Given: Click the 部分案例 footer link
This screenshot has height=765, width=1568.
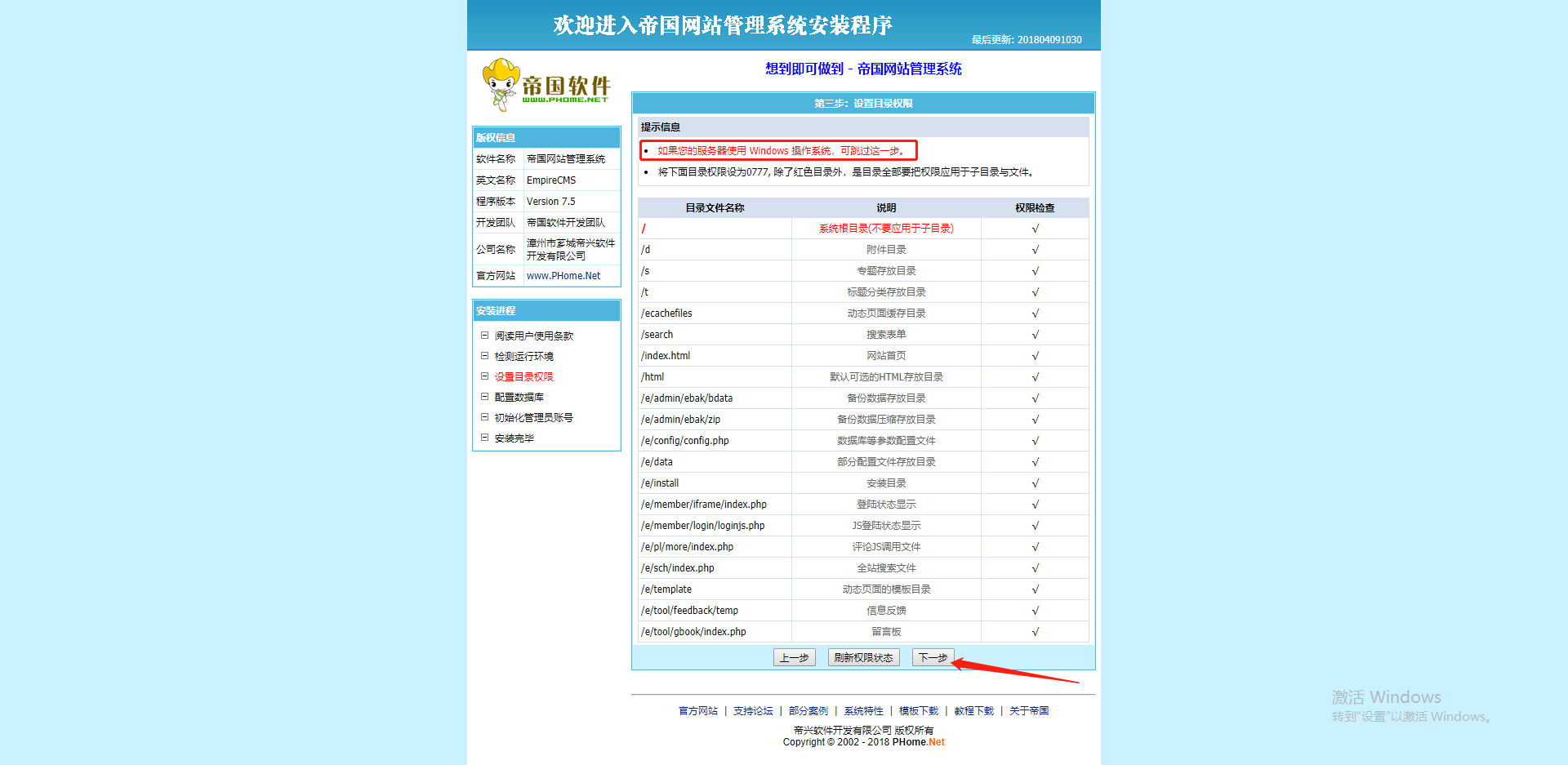Looking at the screenshot, I should (x=808, y=710).
